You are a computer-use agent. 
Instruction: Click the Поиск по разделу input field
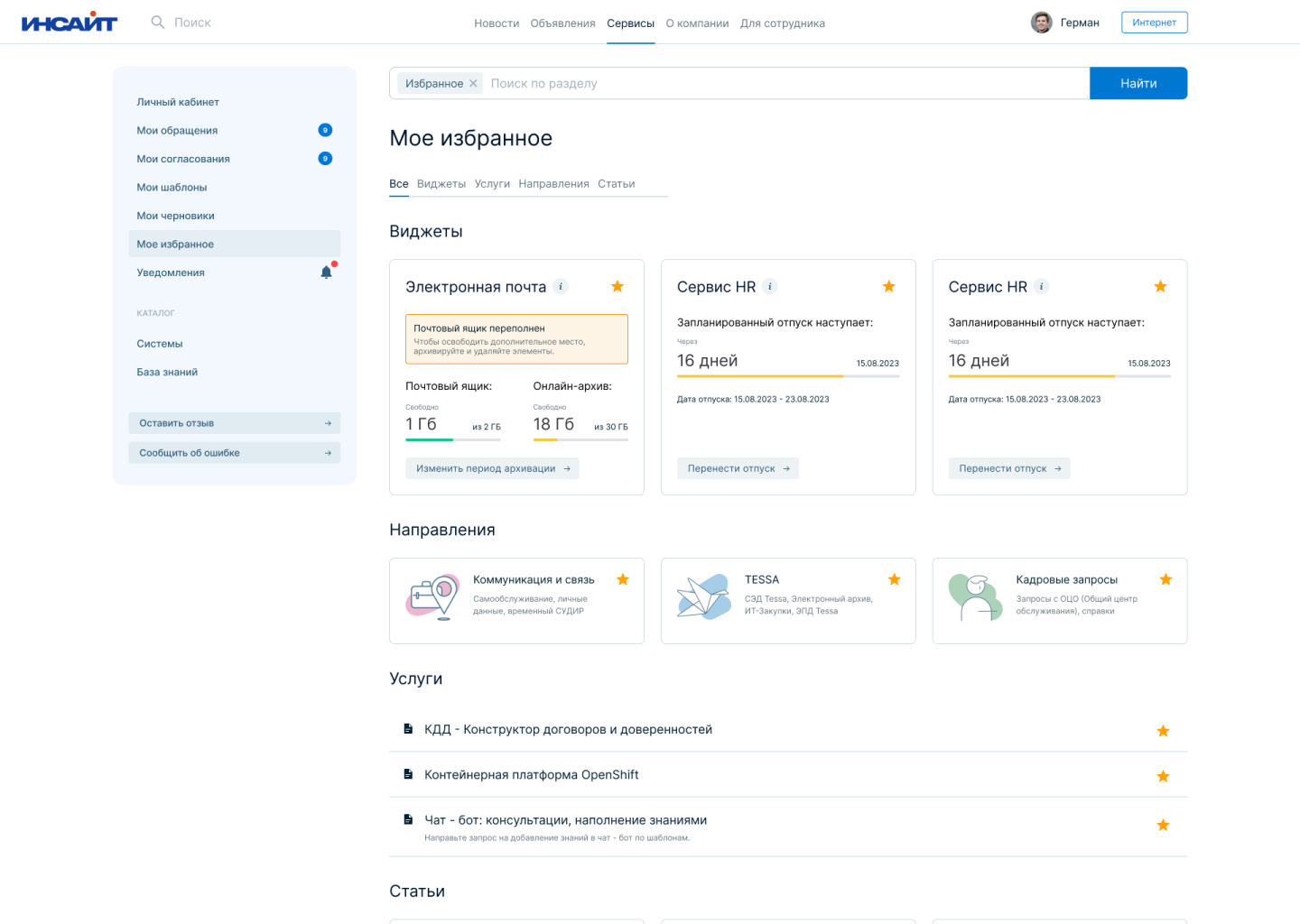coord(785,84)
